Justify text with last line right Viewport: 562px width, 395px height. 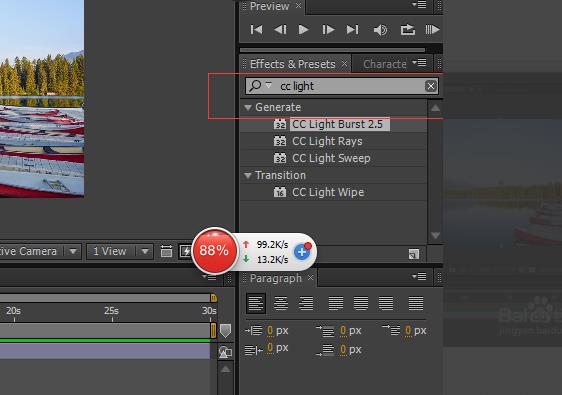tap(386, 303)
